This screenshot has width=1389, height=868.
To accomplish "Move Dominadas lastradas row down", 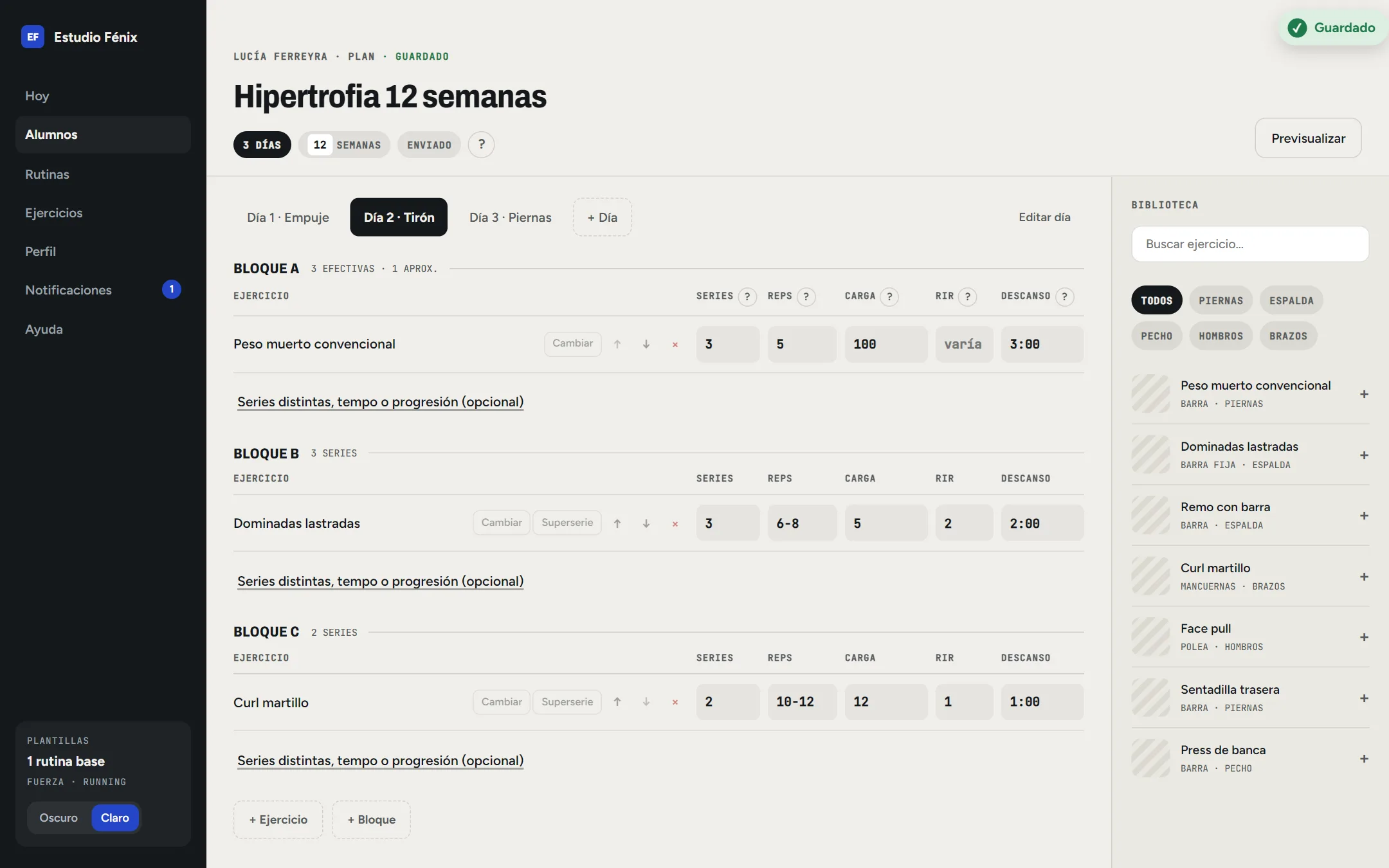I will coord(646,523).
